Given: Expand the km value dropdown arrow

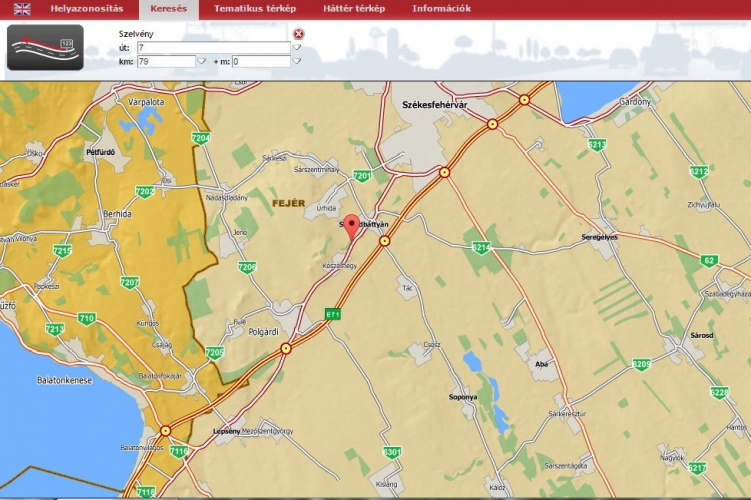Looking at the screenshot, I should (202, 61).
